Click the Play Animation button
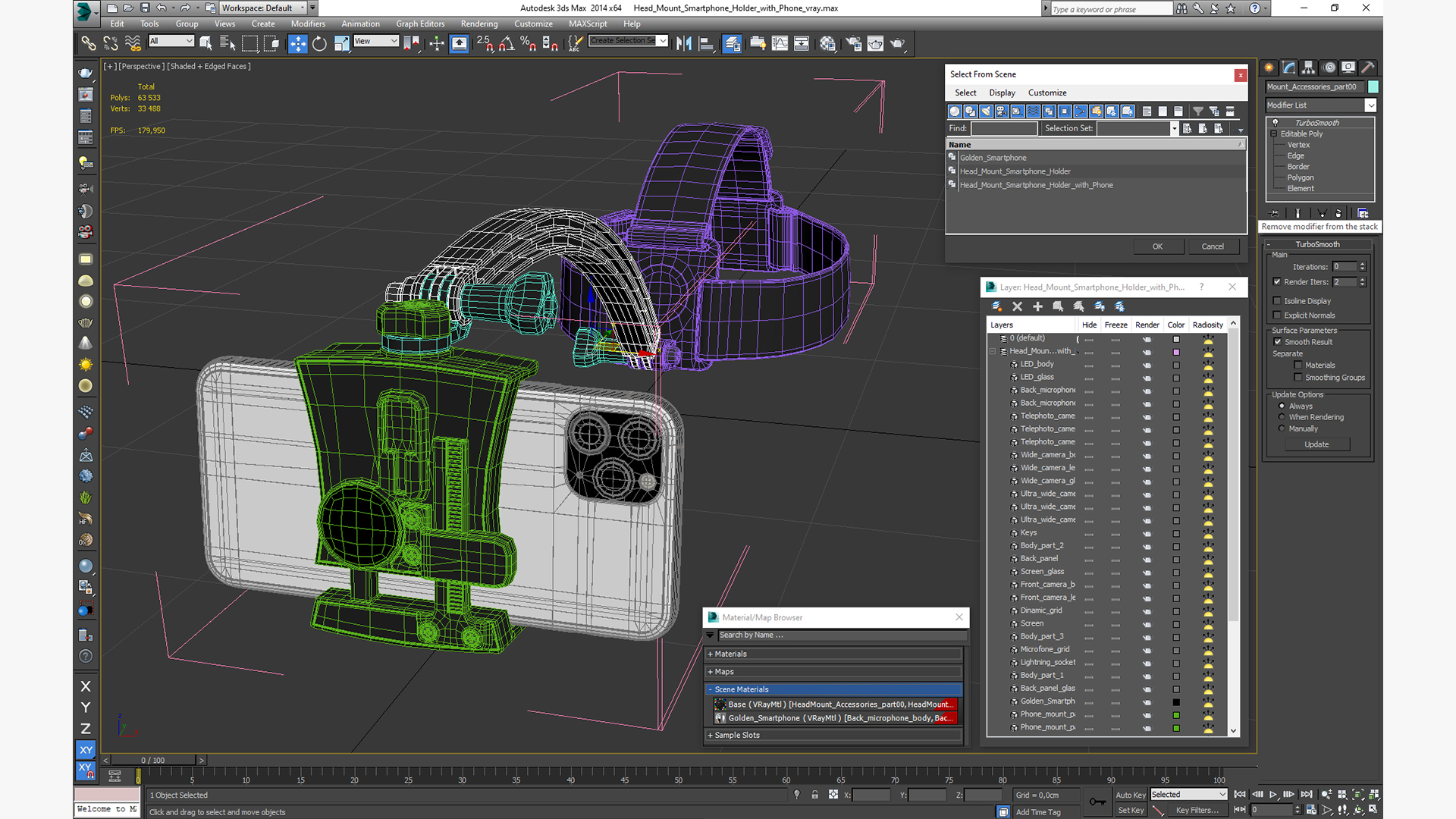The width and height of the screenshot is (1456, 819). [1273, 794]
